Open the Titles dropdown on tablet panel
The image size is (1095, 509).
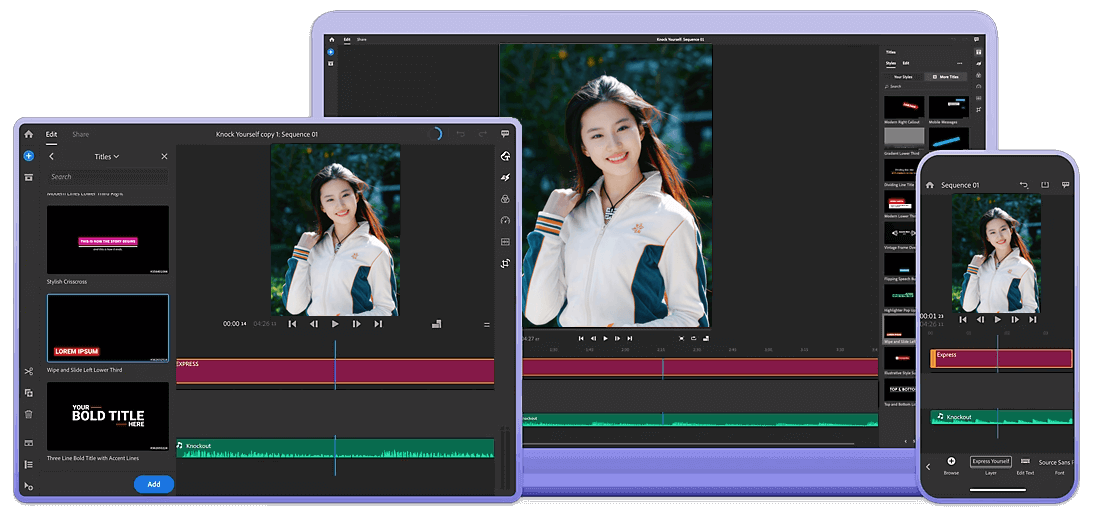(107, 156)
